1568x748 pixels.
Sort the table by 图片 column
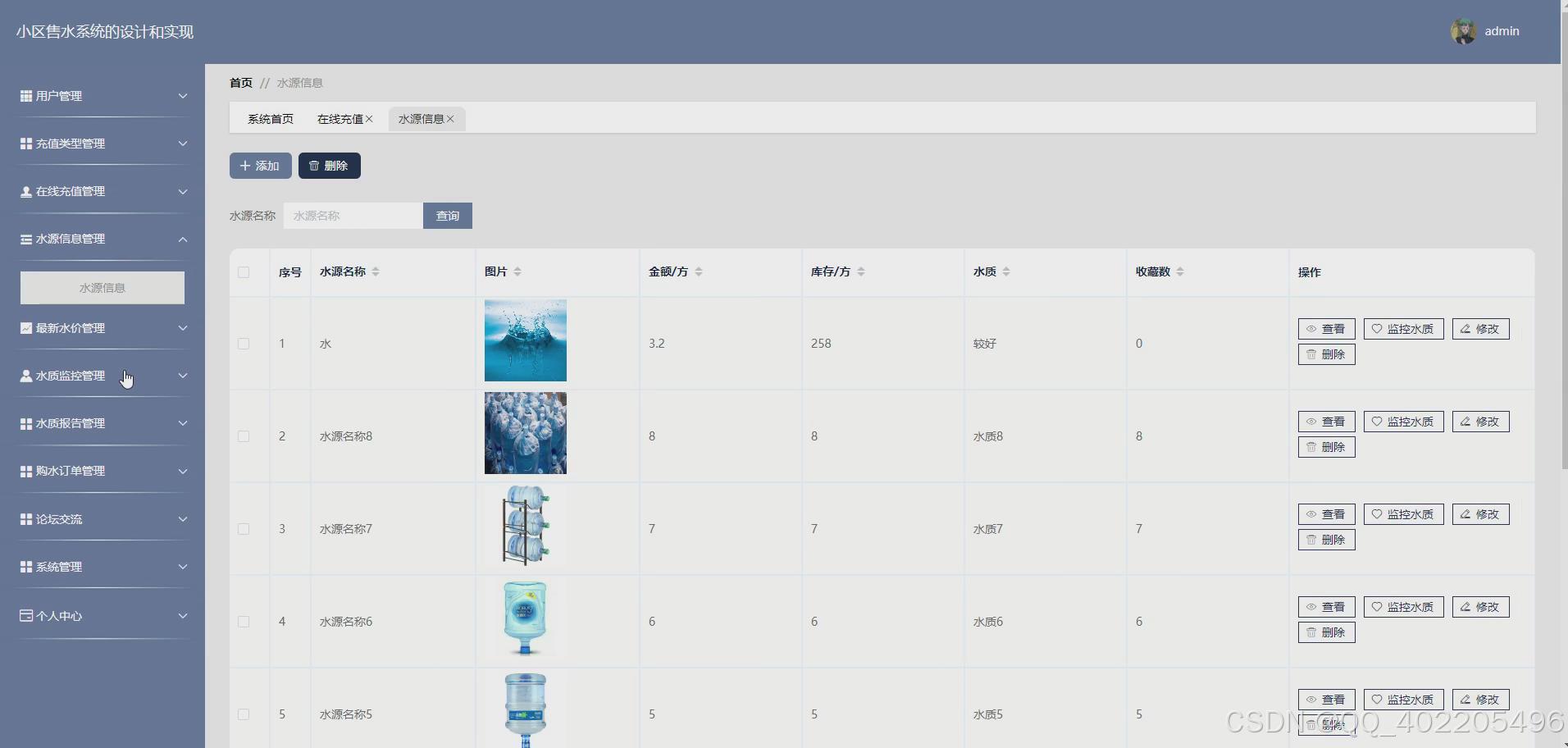pyautogui.click(x=517, y=271)
